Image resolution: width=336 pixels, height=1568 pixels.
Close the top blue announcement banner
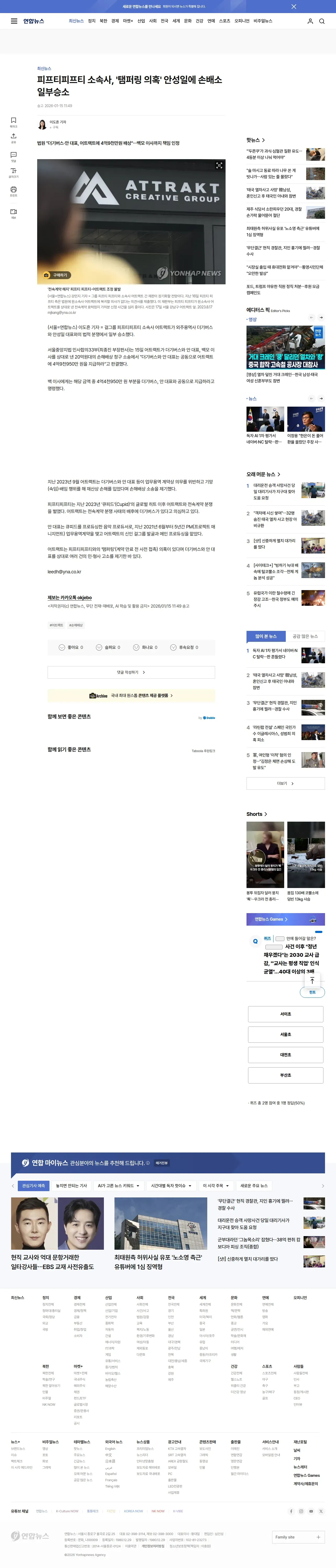click(x=294, y=7)
